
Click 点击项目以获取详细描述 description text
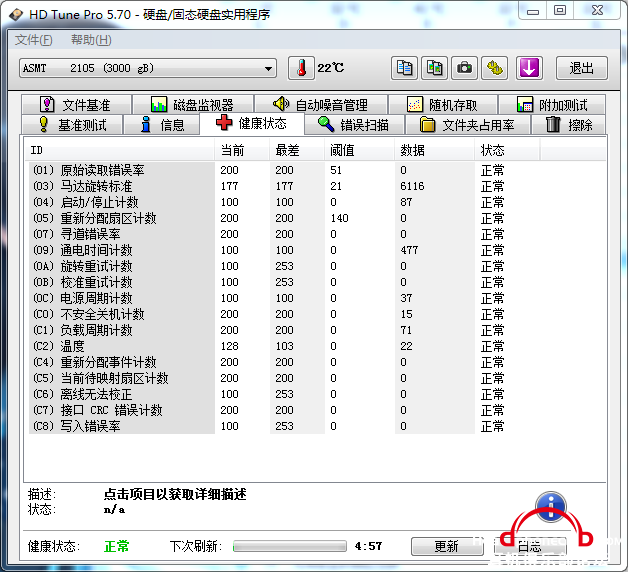[x=175, y=494]
